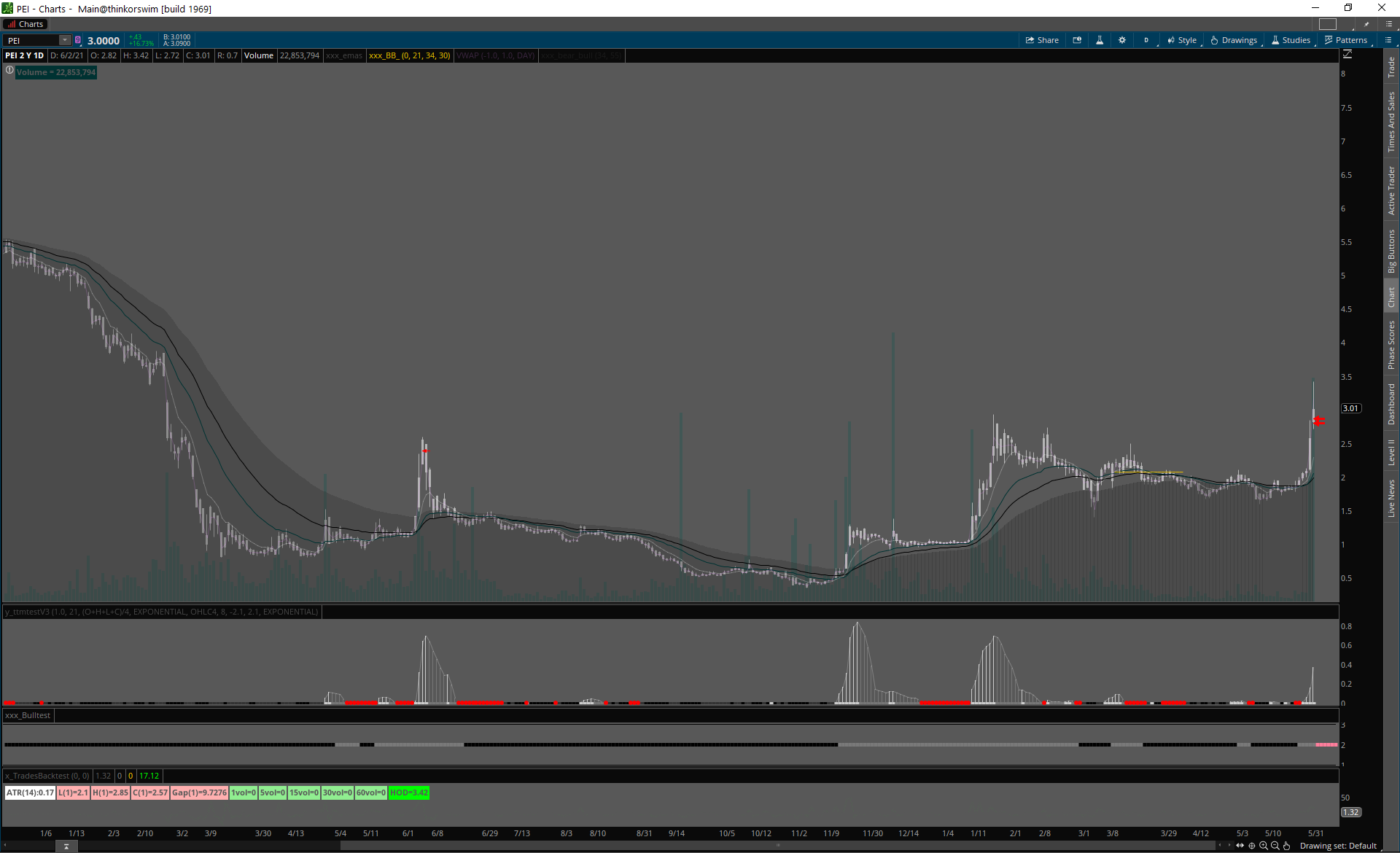Toggle the Volume info bubble icon

pyautogui.click(x=9, y=71)
